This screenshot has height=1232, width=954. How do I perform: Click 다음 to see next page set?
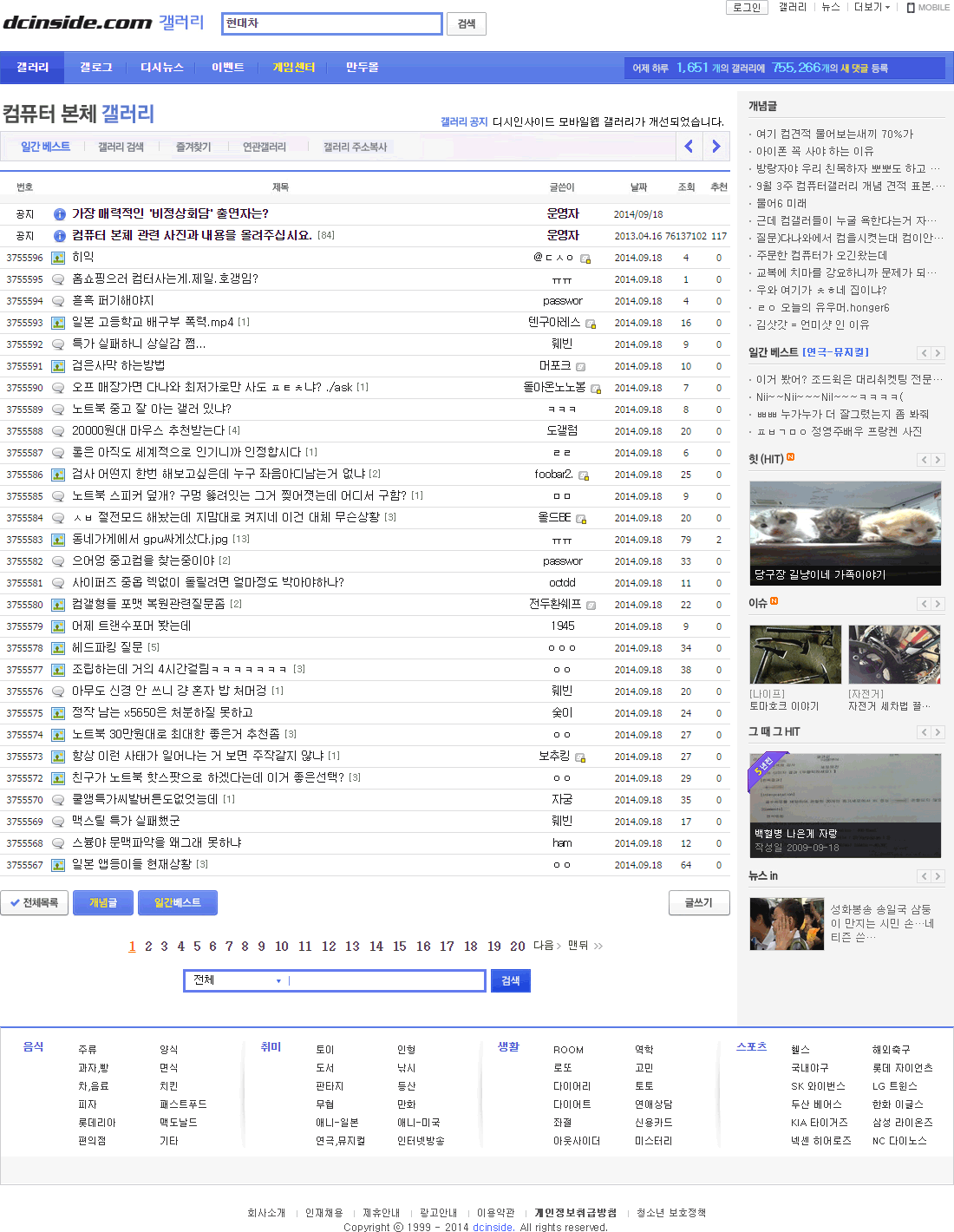pos(546,946)
